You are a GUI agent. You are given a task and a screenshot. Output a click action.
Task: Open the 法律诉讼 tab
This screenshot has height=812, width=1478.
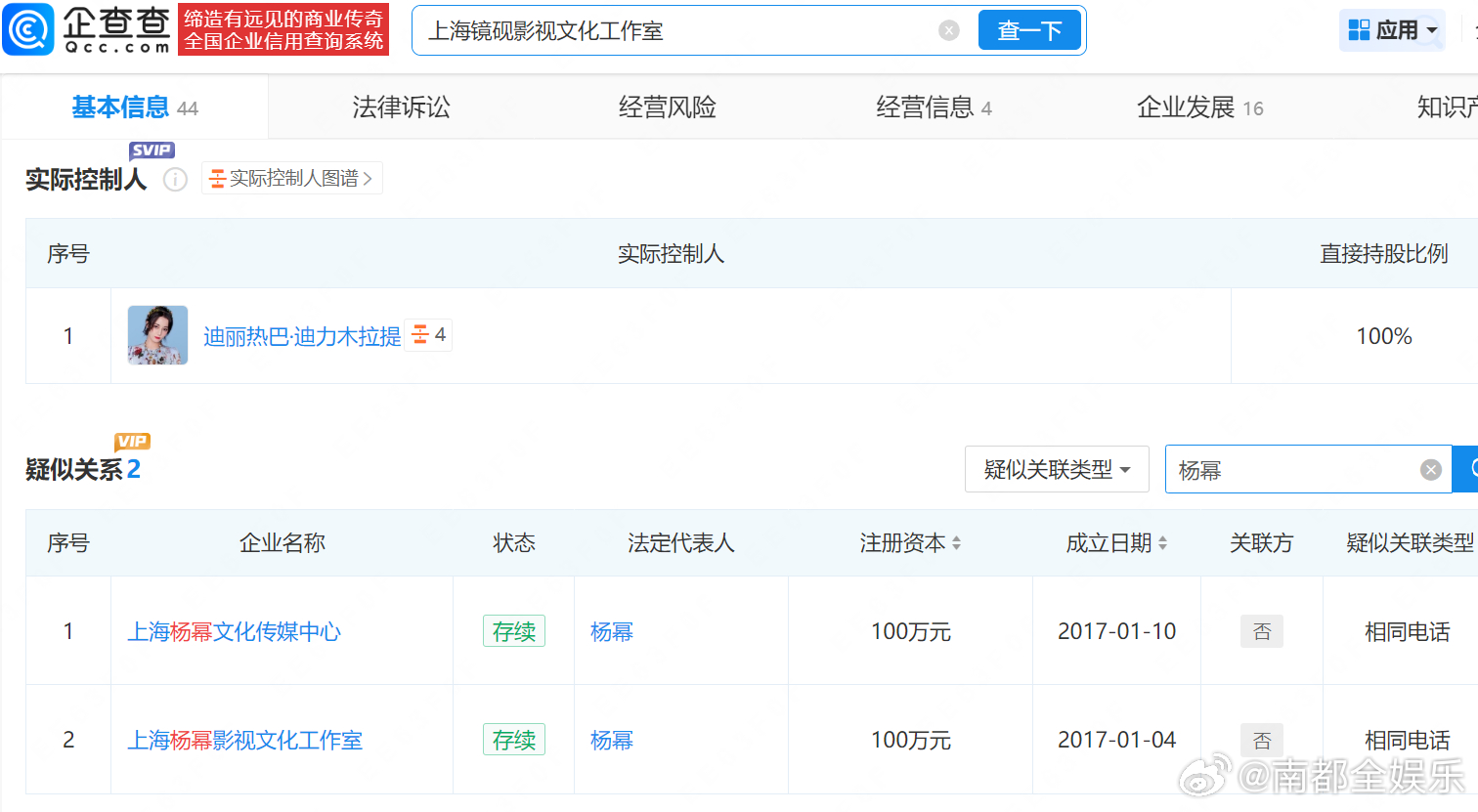(x=401, y=107)
